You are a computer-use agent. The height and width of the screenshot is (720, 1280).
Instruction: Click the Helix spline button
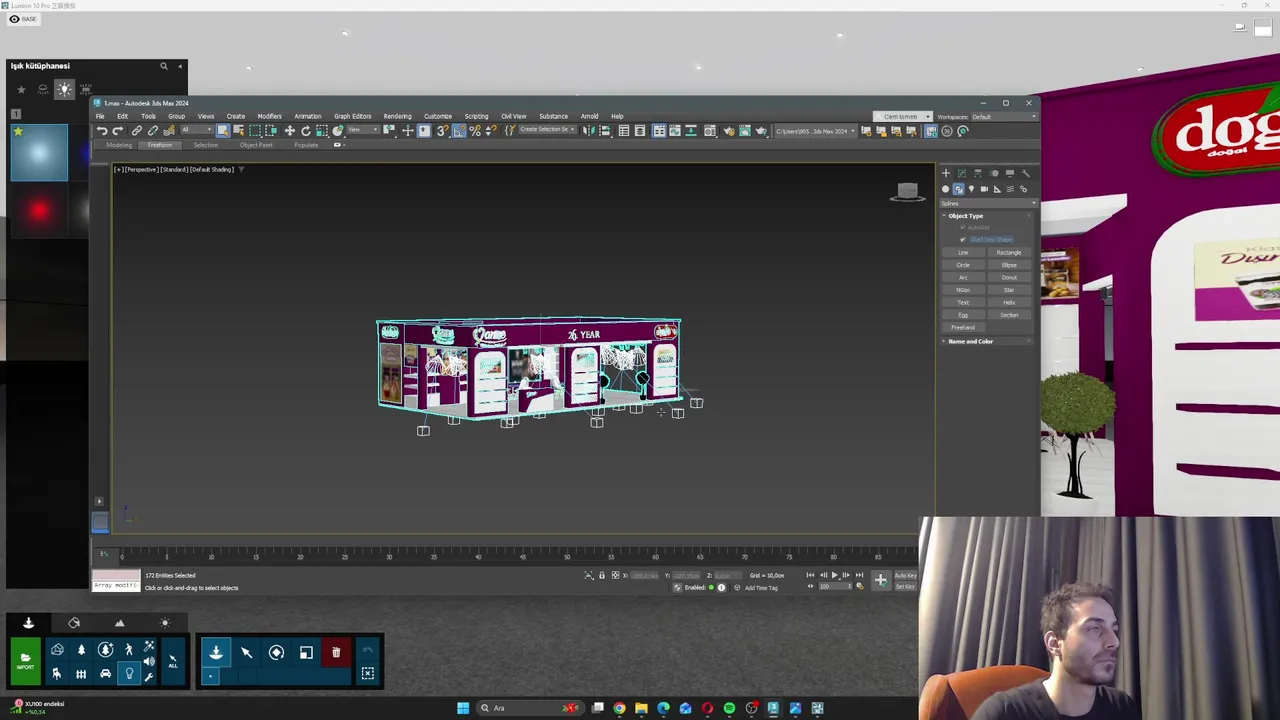click(1009, 302)
